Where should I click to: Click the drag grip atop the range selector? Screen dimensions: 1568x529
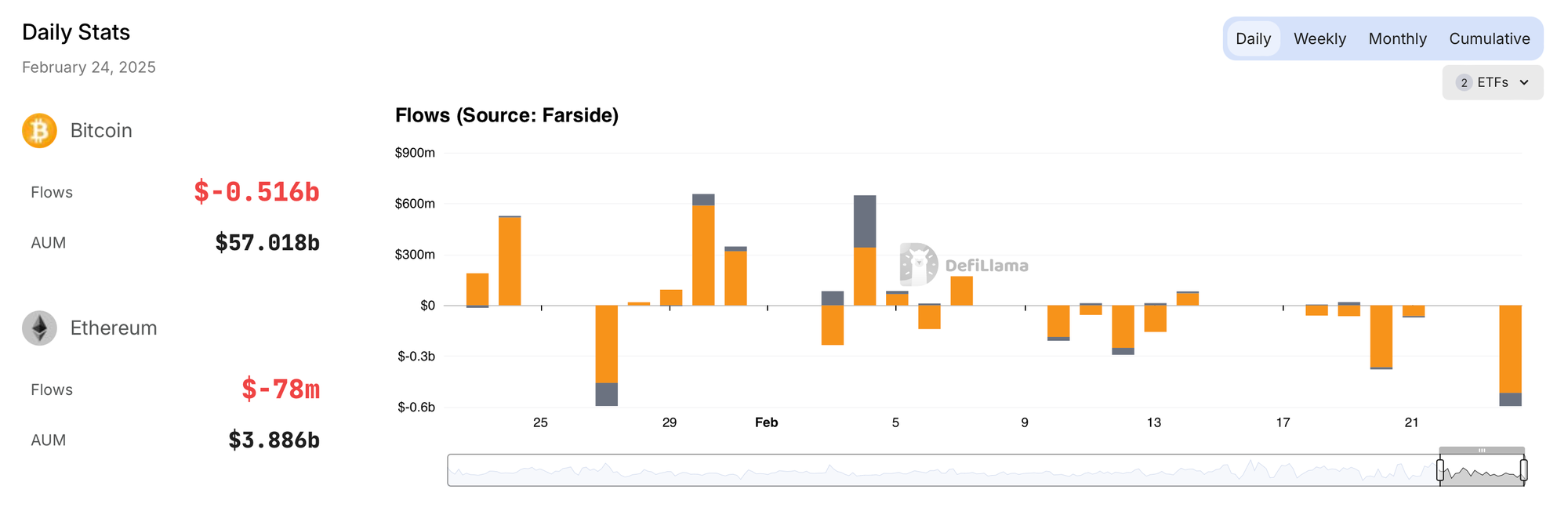(1482, 451)
